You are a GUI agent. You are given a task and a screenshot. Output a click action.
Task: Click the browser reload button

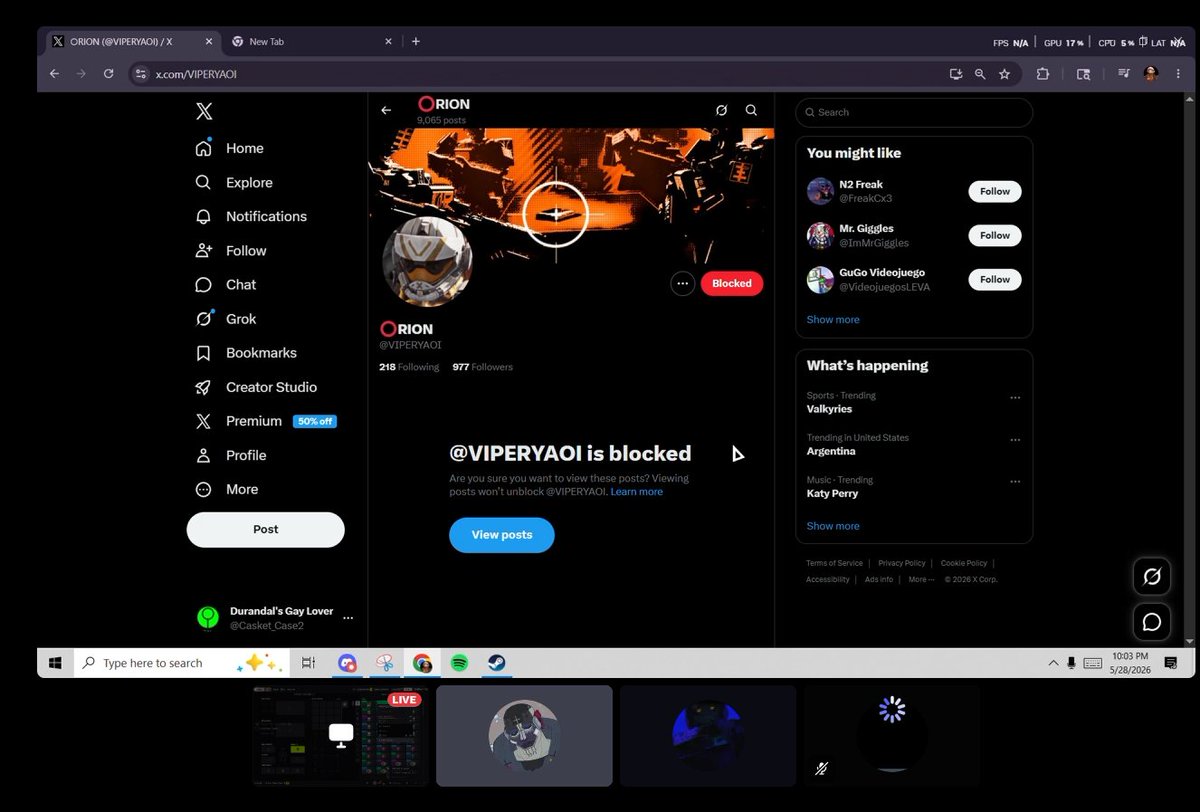pos(108,74)
